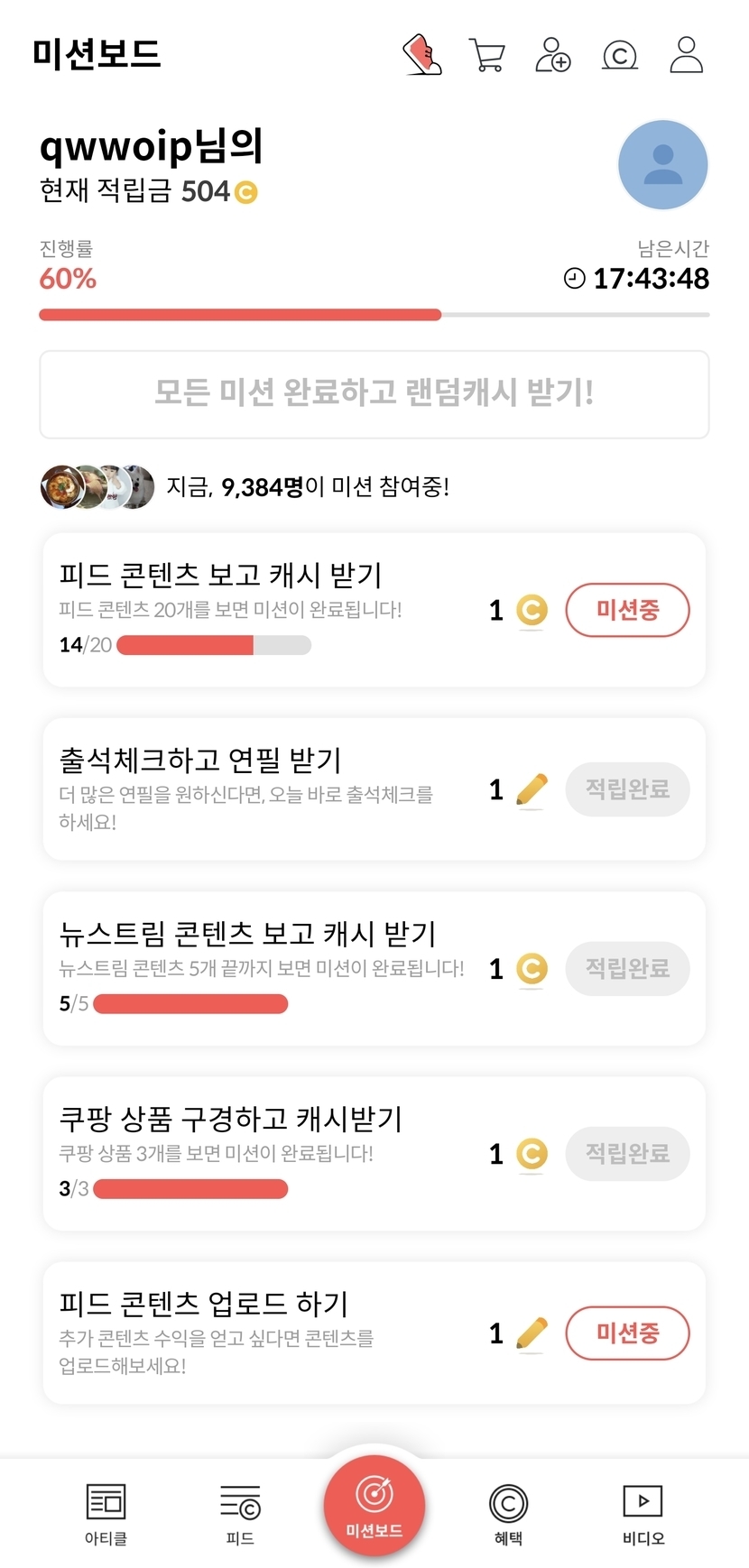749x1568 pixels.
Task: Tap the gold coin beside 504 balance
Action: coord(246,192)
